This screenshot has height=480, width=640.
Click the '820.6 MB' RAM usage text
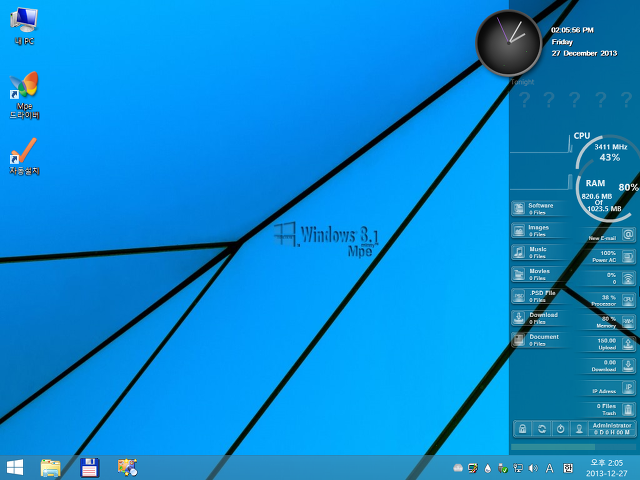[597, 196]
